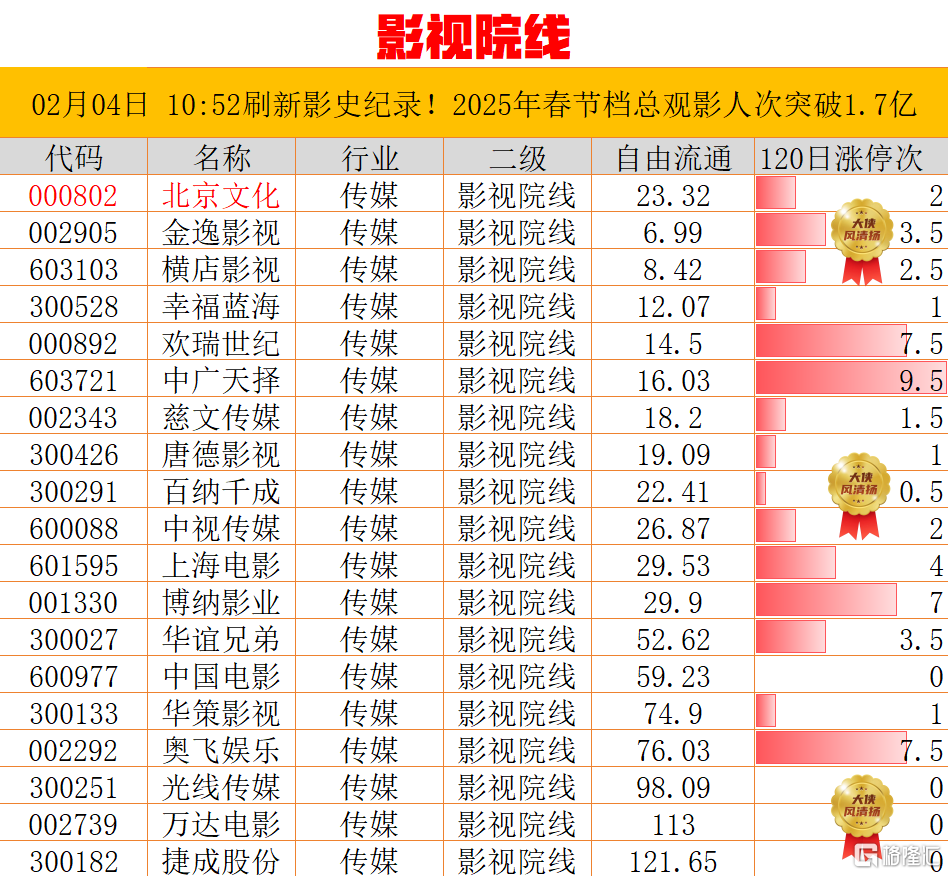The height and width of the screenshot is (876, 948).
Task: Click stock name 万达电影
Action: point(221,825)
